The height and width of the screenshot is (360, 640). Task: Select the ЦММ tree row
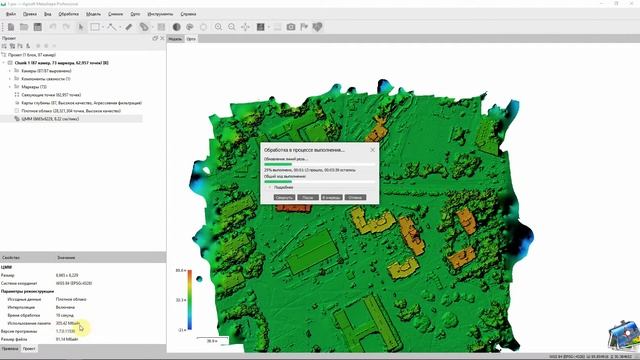click(71, 119)
